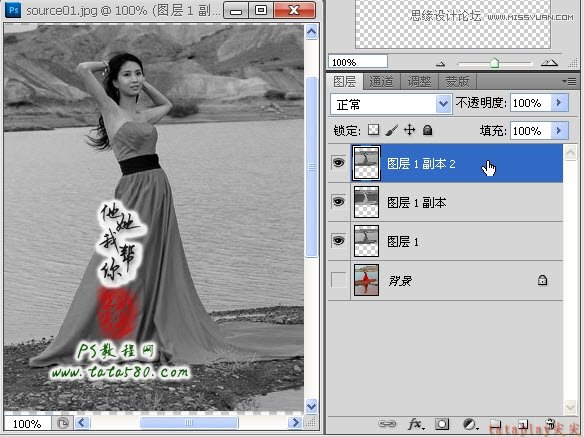Click the 图层 1 副本 layer name

pos(416,203)
